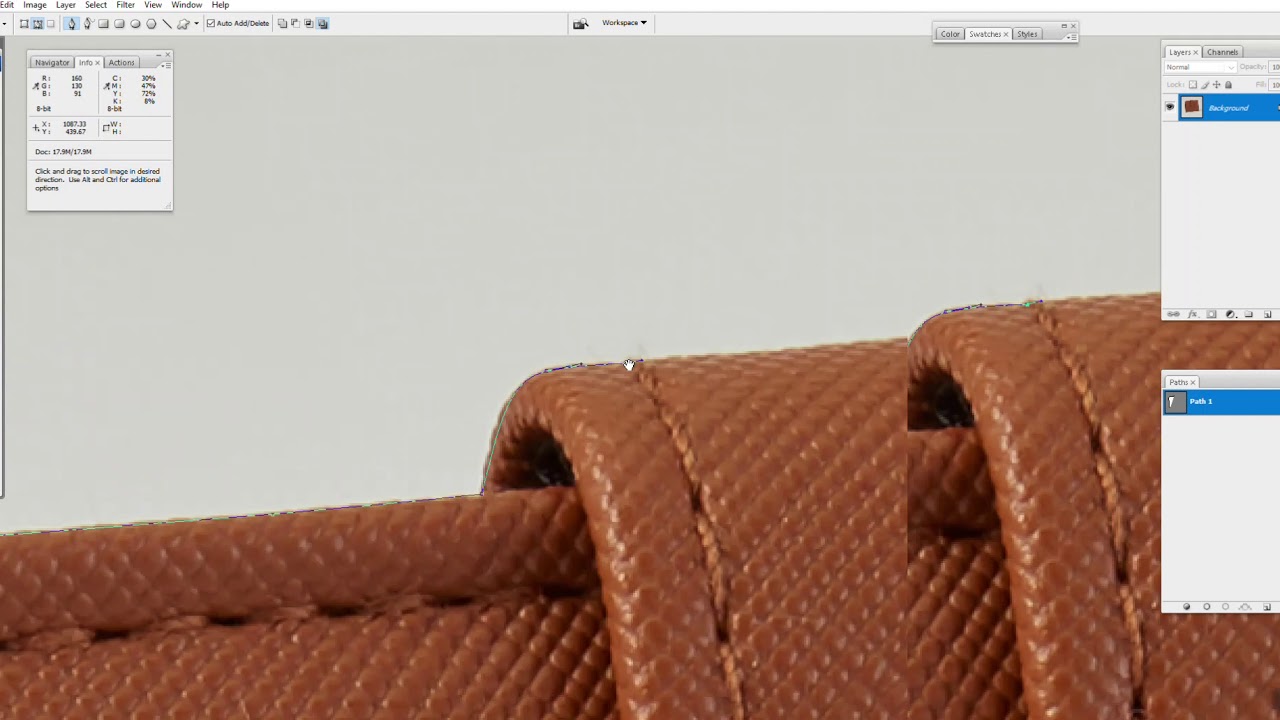Create a new group folder icon

1248,314
